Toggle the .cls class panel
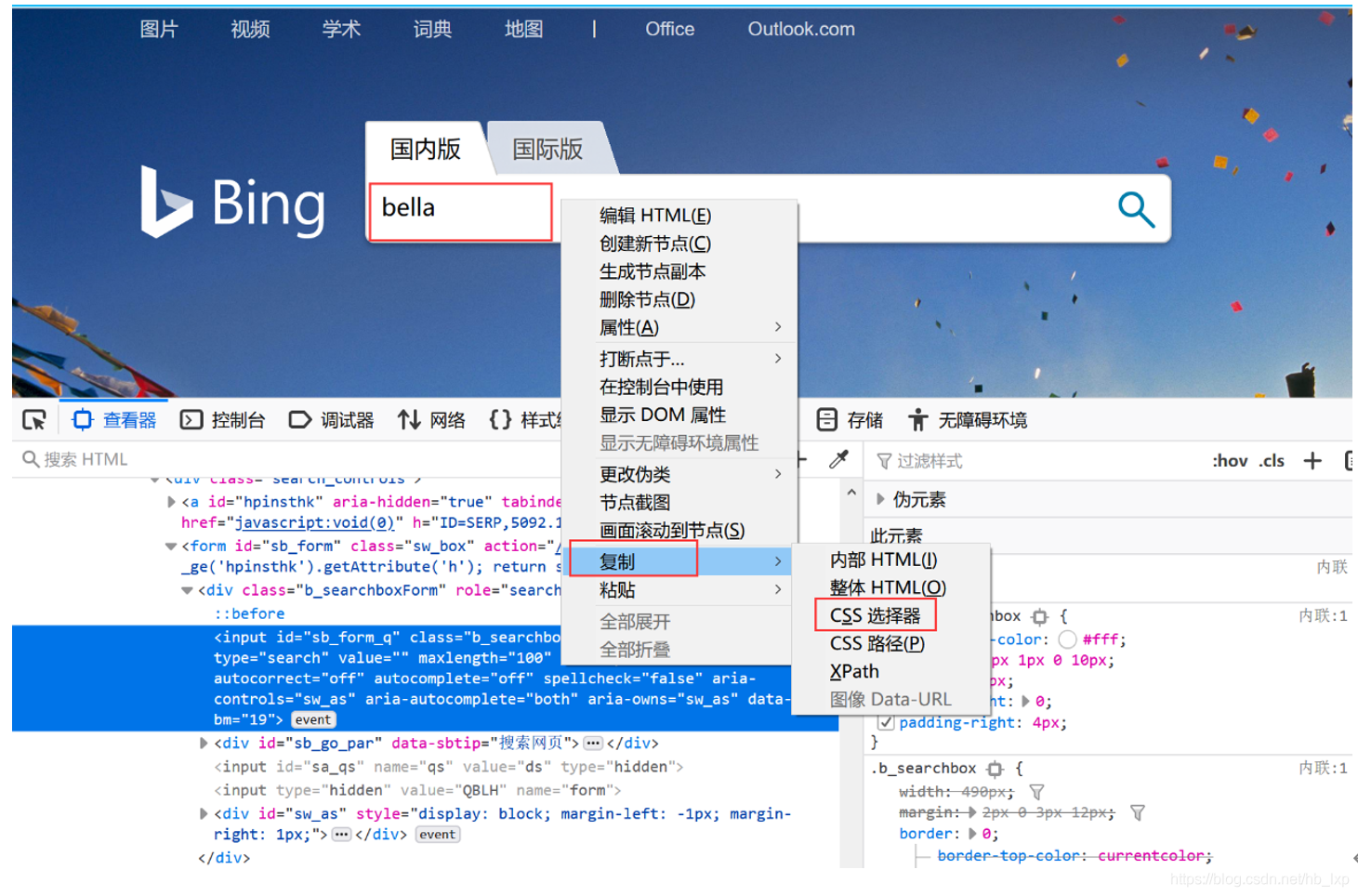 click(x=1272, y=461)
